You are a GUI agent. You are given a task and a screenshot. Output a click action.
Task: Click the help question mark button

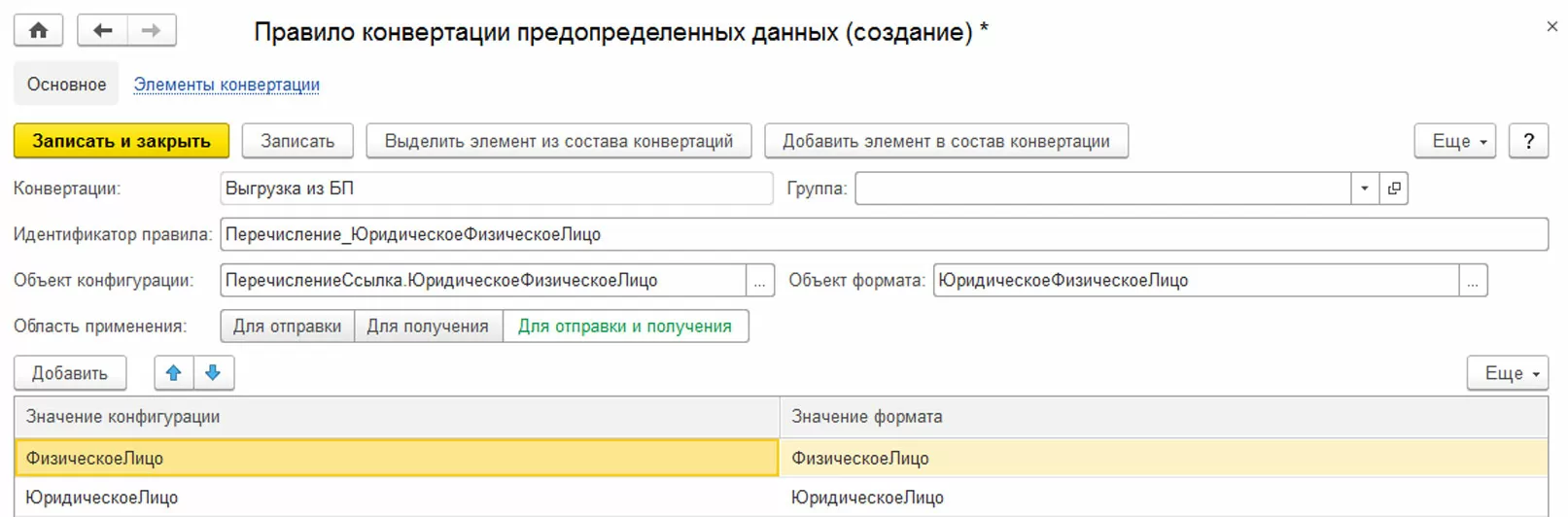(1528, 141)
